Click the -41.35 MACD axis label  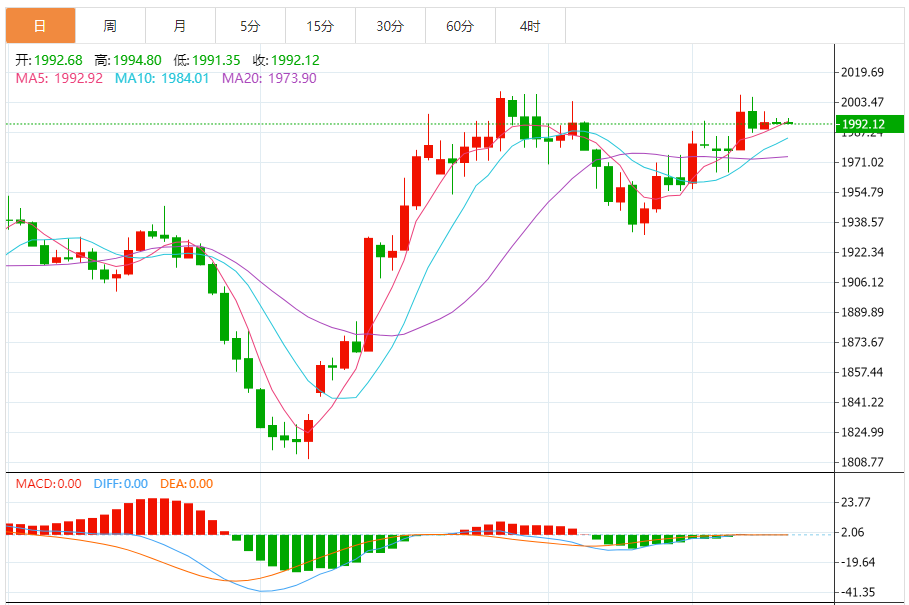point(858,592)
